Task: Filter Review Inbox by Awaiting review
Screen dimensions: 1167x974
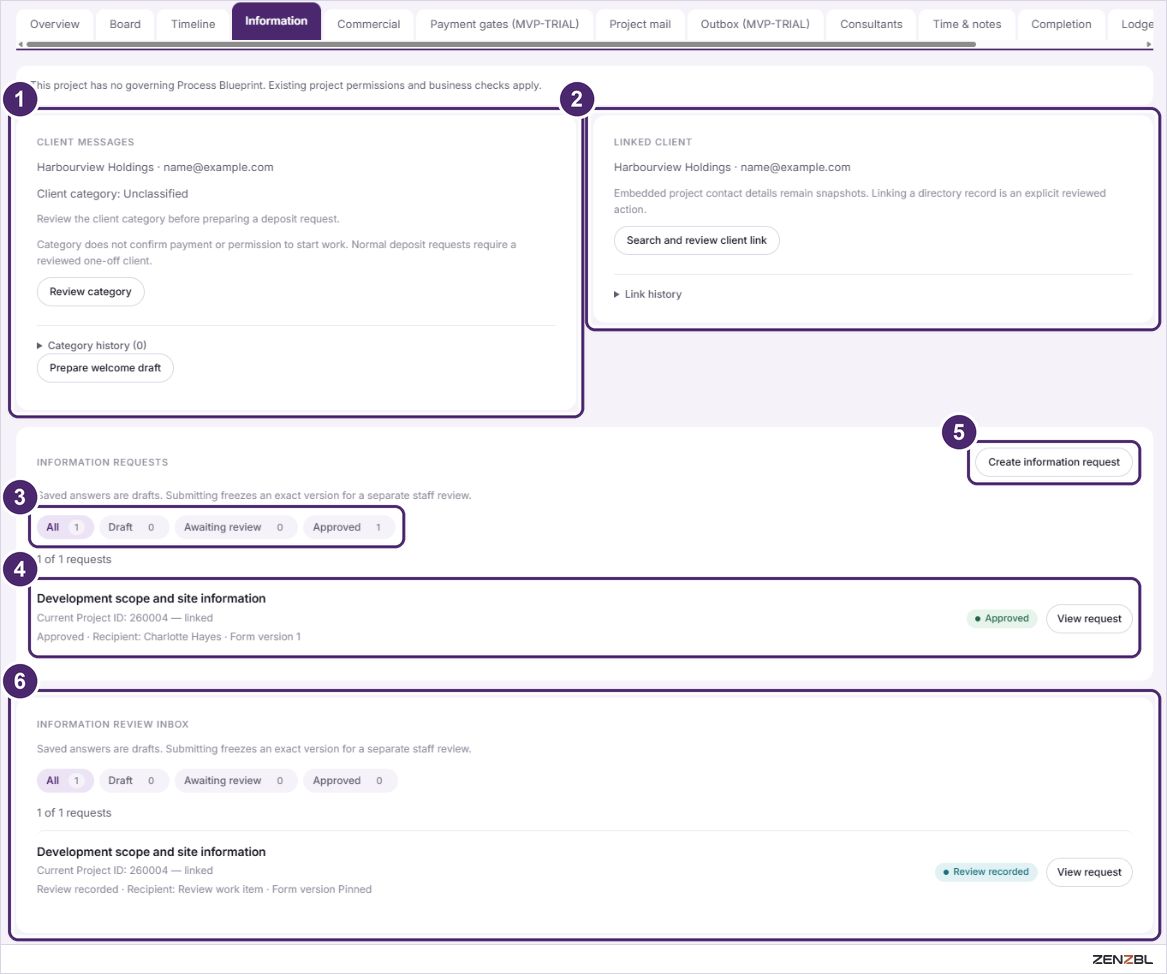Action: tap(234, 781)
